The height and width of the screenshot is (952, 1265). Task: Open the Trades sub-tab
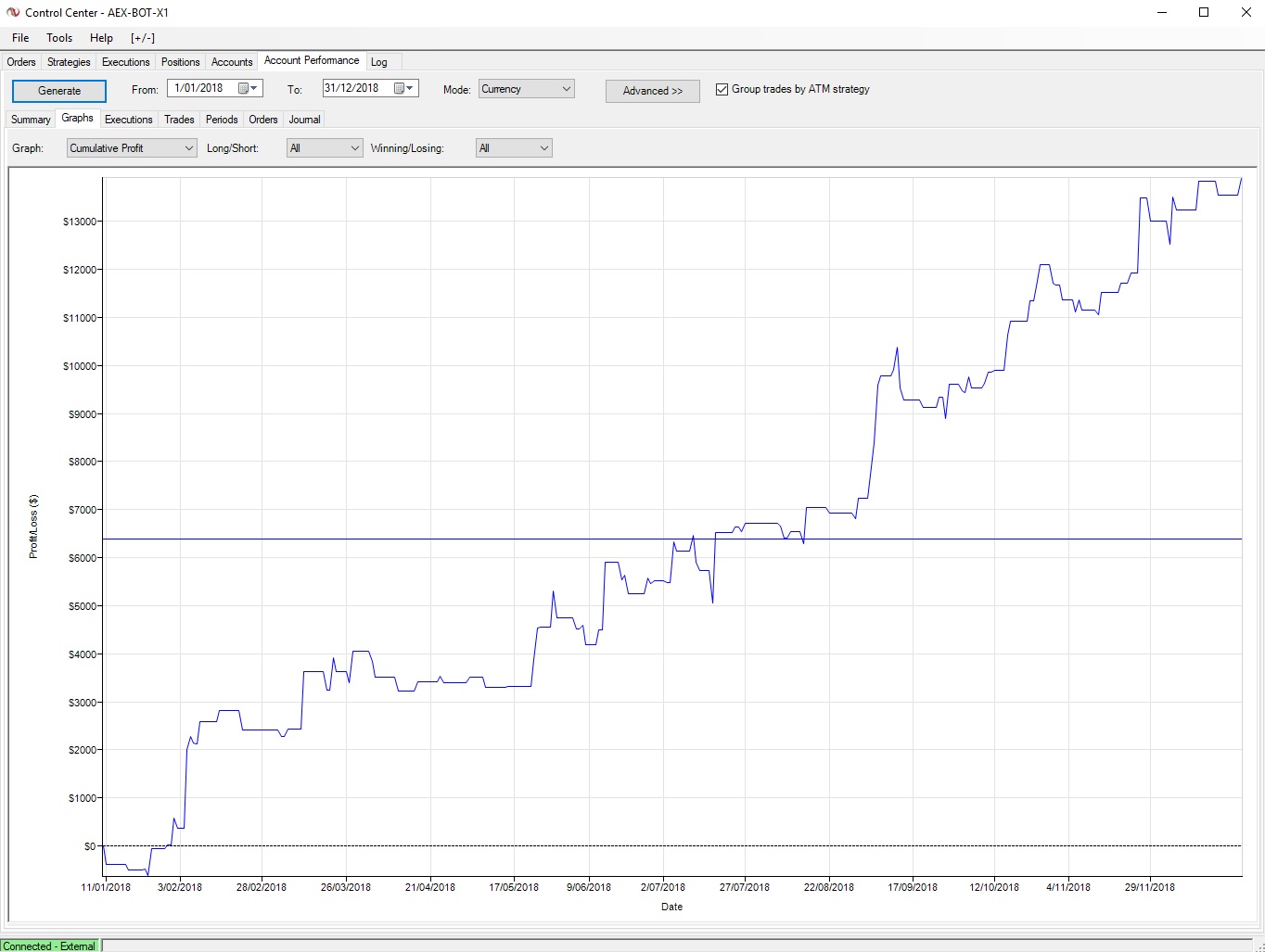coord(179,120)
